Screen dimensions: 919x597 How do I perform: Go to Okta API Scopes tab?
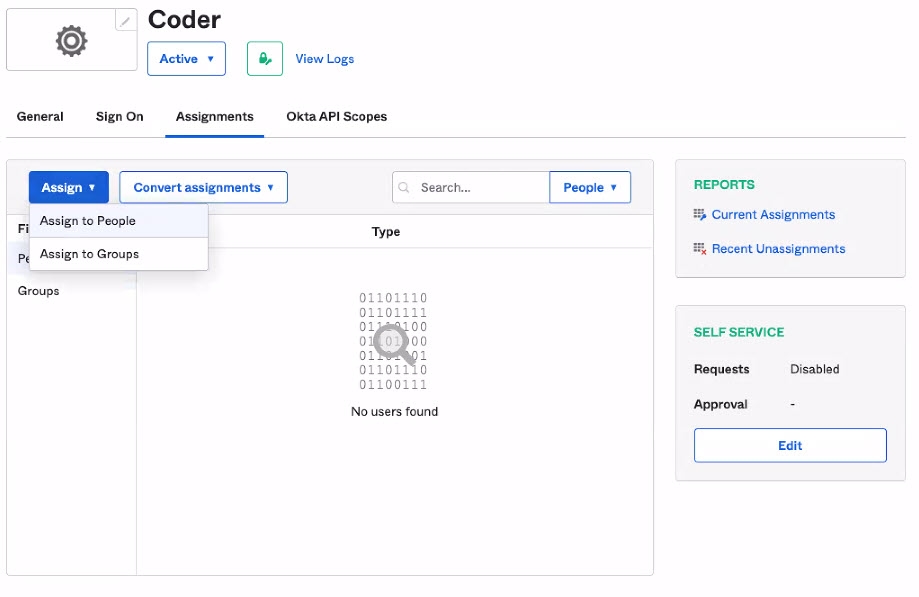click(336, 117)
